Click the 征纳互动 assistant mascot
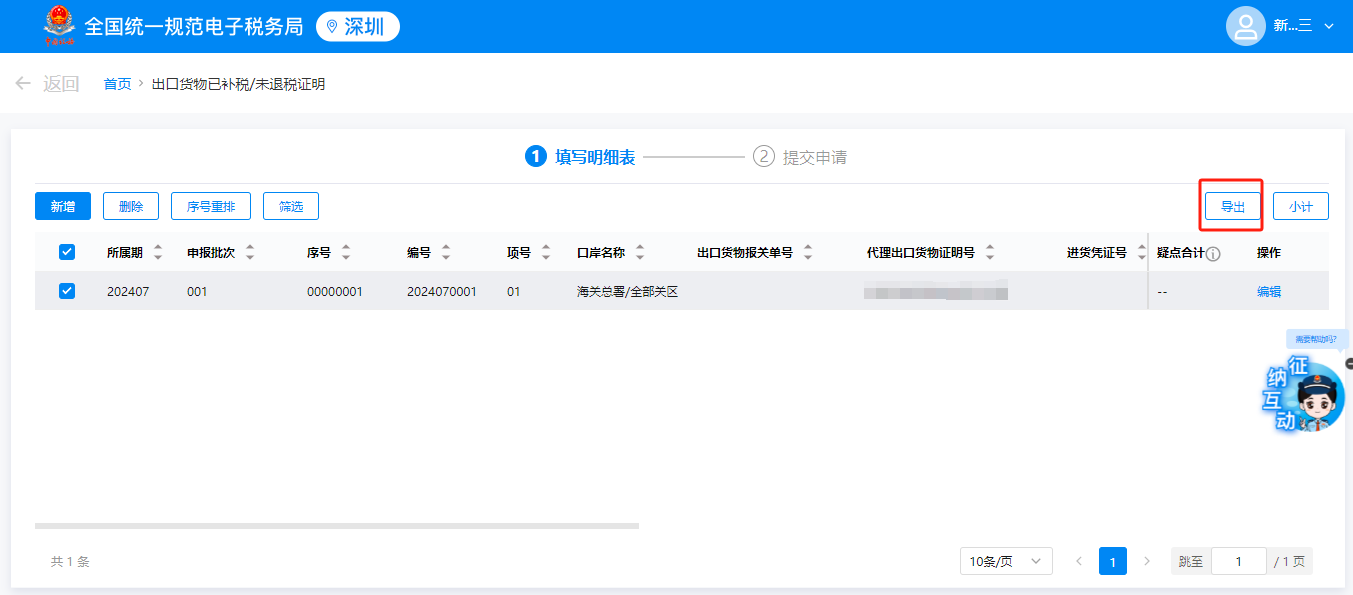Screen dimensions: 1353x595 tap(1305, 395)
